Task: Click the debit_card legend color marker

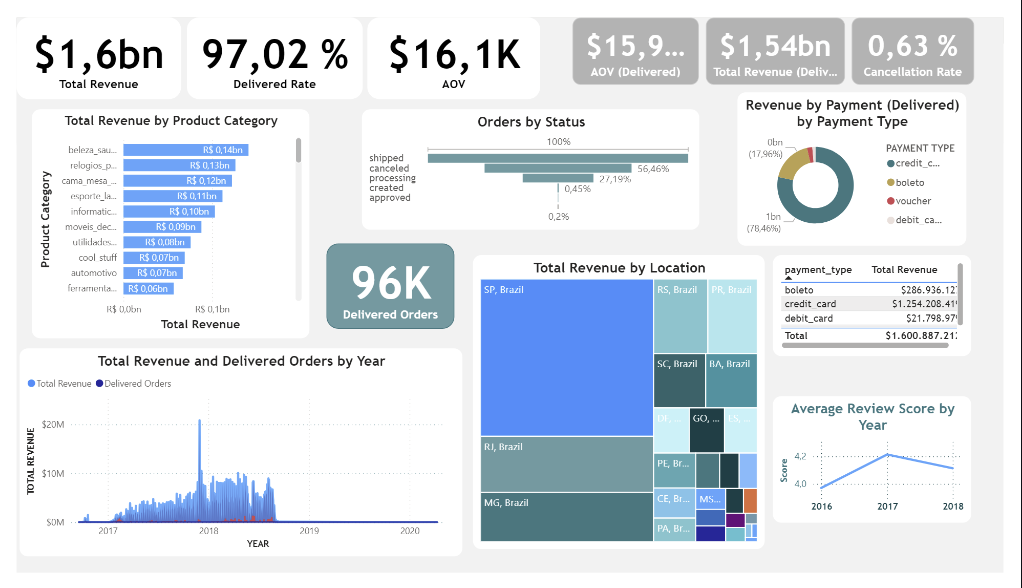Action: pos(891,220)
